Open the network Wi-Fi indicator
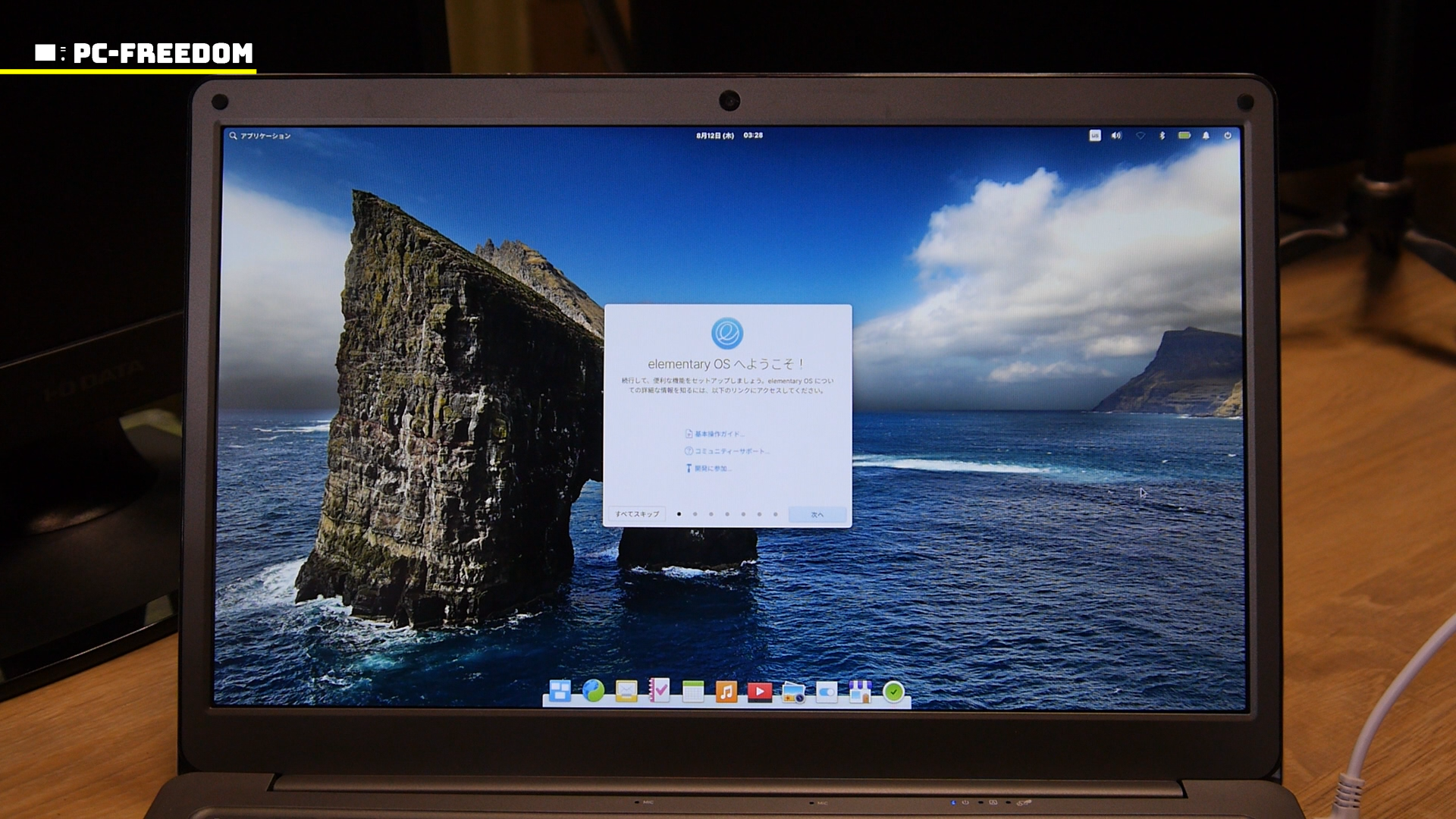 1140,135
